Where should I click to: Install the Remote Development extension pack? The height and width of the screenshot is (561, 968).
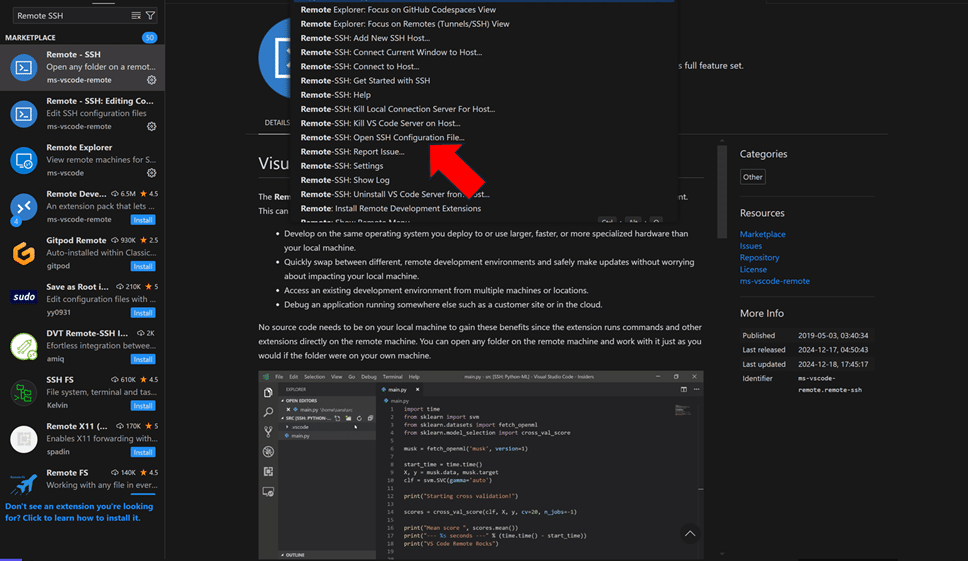(x=143, y=220)
